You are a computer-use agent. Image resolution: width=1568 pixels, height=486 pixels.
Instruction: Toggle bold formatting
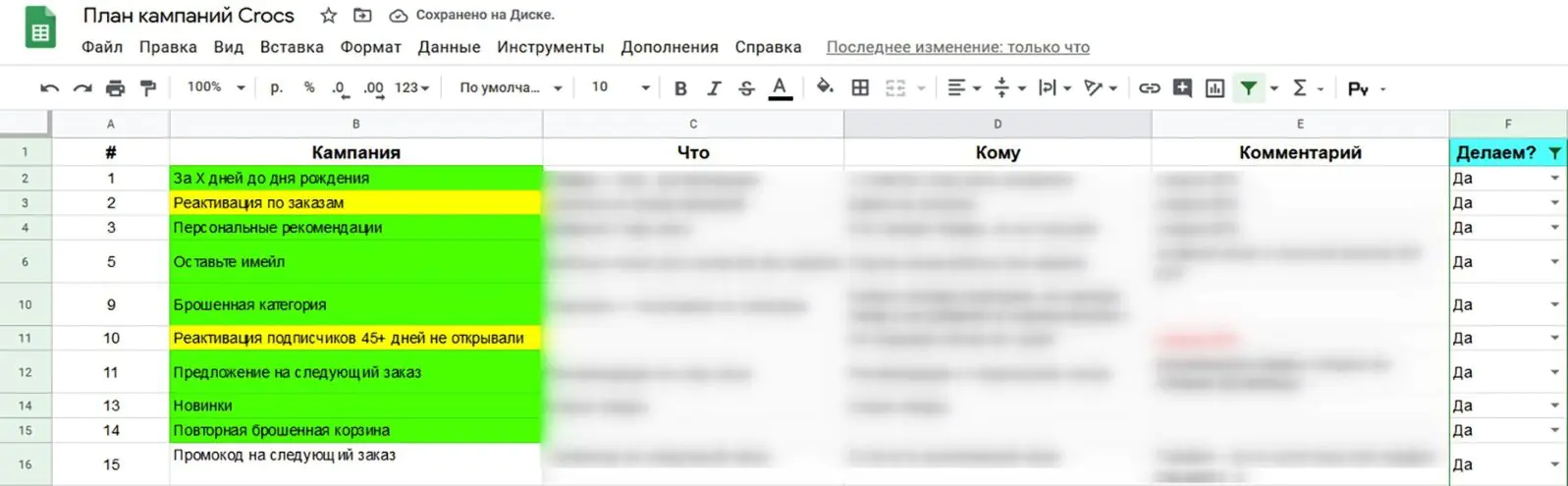[680, 88]
